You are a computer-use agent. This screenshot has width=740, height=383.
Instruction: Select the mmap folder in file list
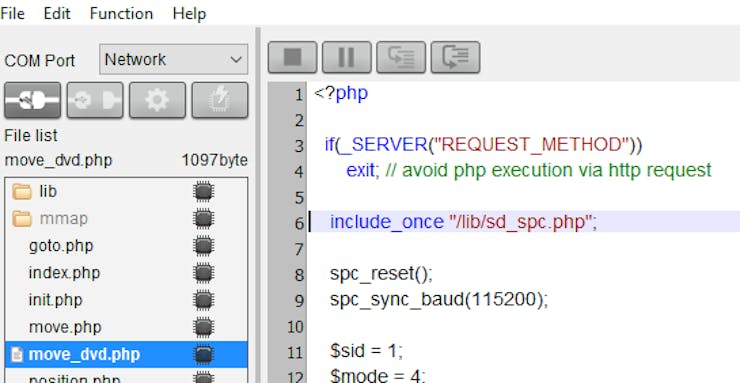point(126,219)
